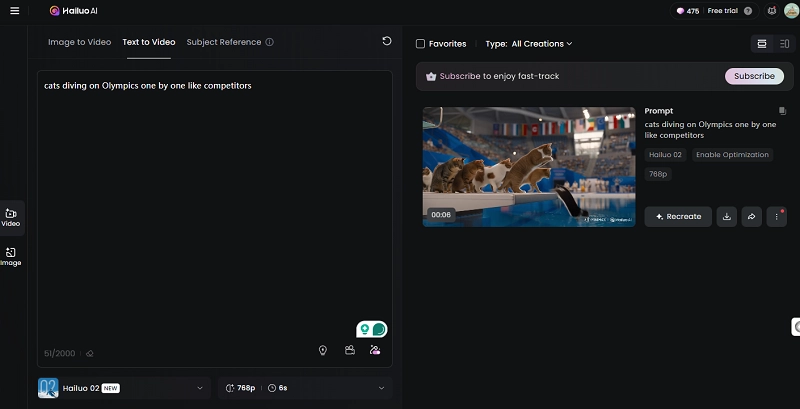Open Type: All Creations dropdown
Image resolution: width=800 pixels, height=409 pixels.
pyautogui.click(x=529, y=44)
